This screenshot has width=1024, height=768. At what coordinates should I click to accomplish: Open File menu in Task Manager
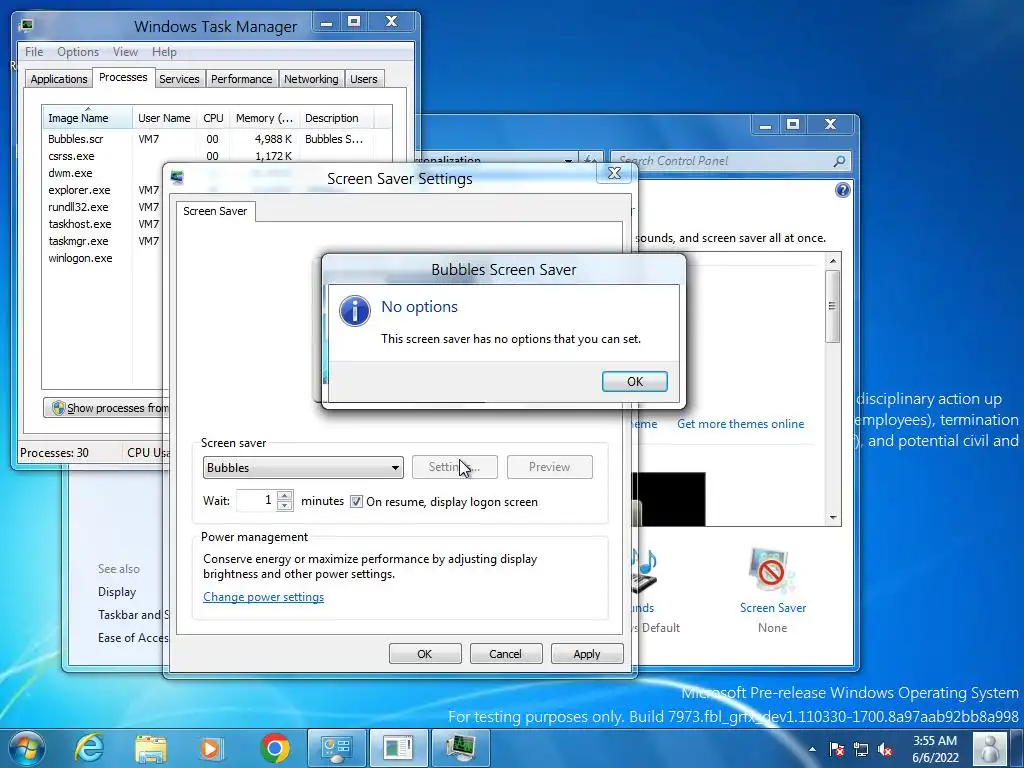tap(34, 52)
